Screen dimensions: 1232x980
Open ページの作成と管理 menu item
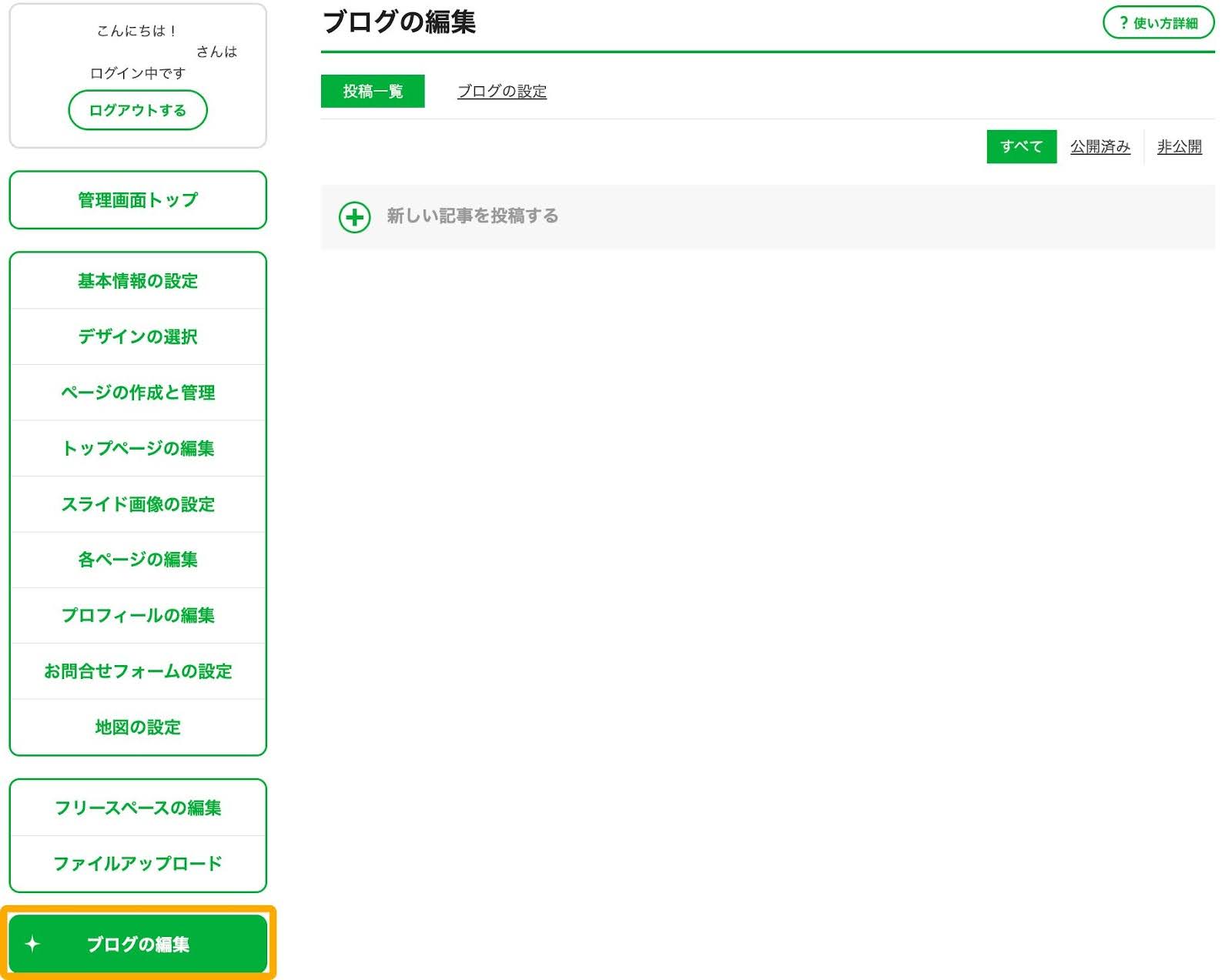point(138,393)
